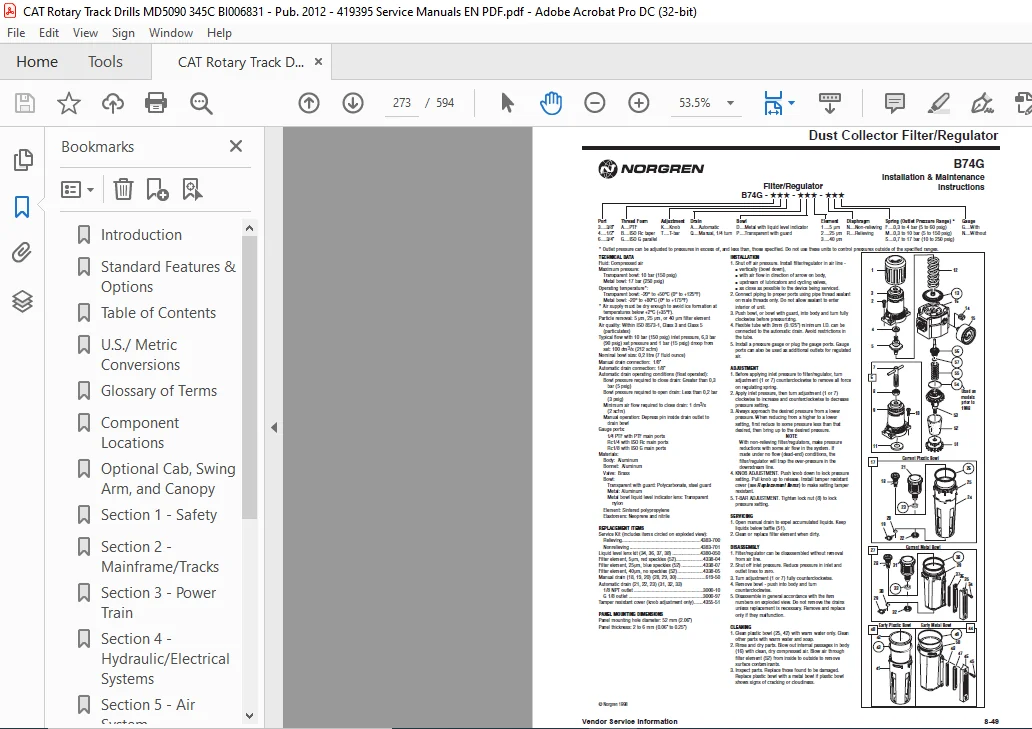This screenshot has width=1032, height=729.
Task: Open the find text magnifier icon
Action: (201, 103)
